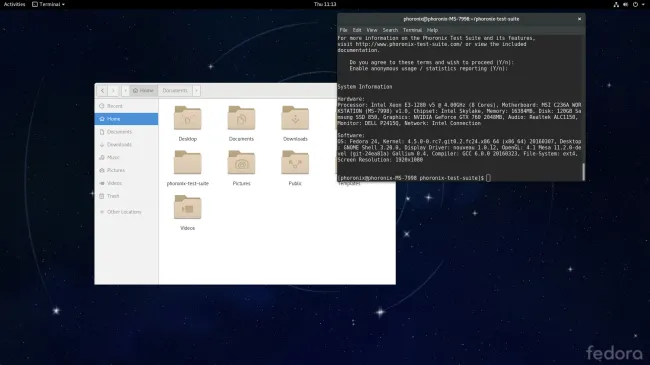
Task: Open the terminal Search menu
Action: (390, 30)
